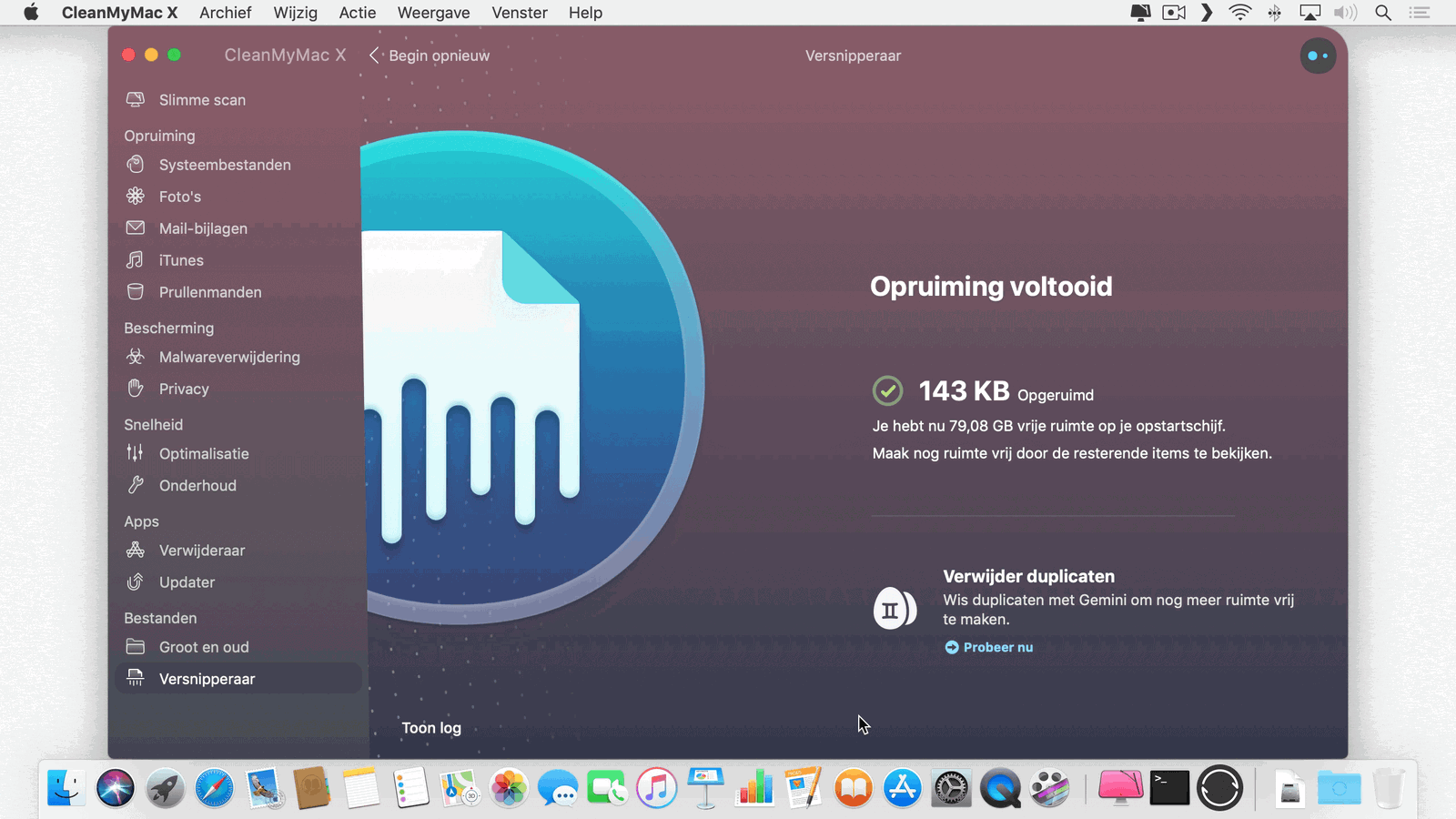Open the Weergave menu

point(433,13)
